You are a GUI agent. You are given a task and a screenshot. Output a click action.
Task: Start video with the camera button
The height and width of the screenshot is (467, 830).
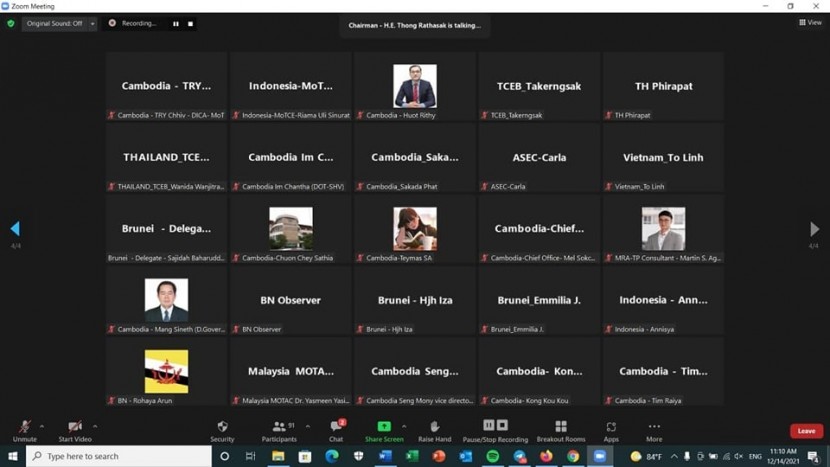pyautogui.click(x=74, y=430)
